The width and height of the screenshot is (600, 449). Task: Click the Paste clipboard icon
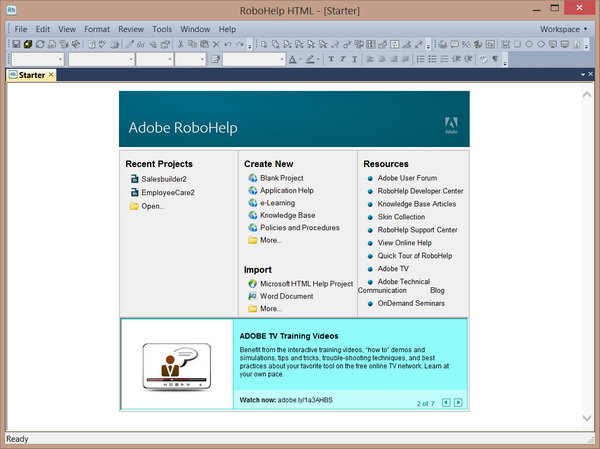(204, 44)
